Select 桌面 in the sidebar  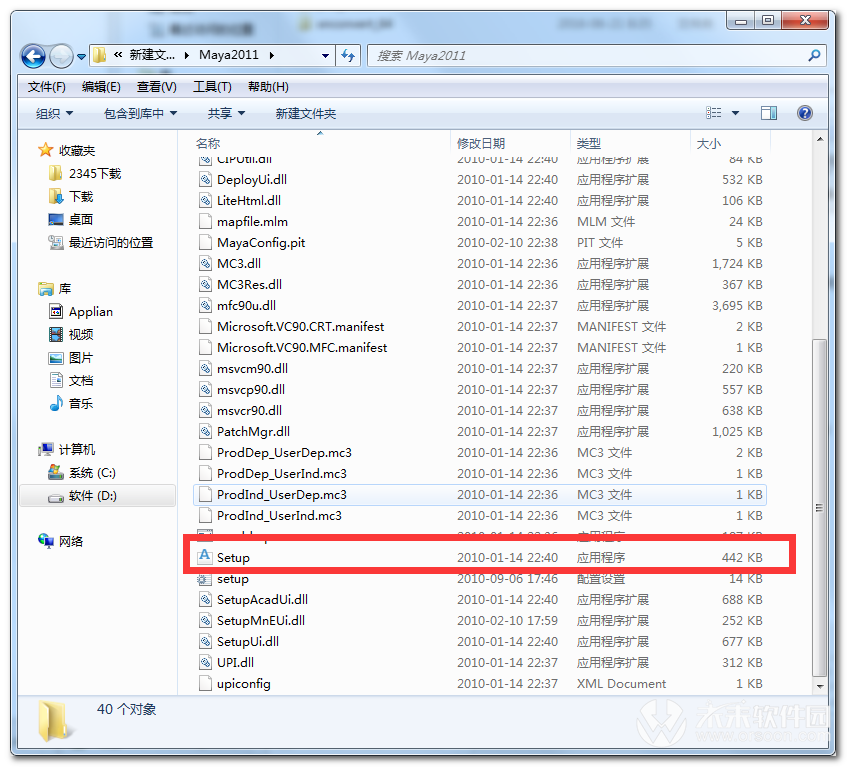[71, 219]
